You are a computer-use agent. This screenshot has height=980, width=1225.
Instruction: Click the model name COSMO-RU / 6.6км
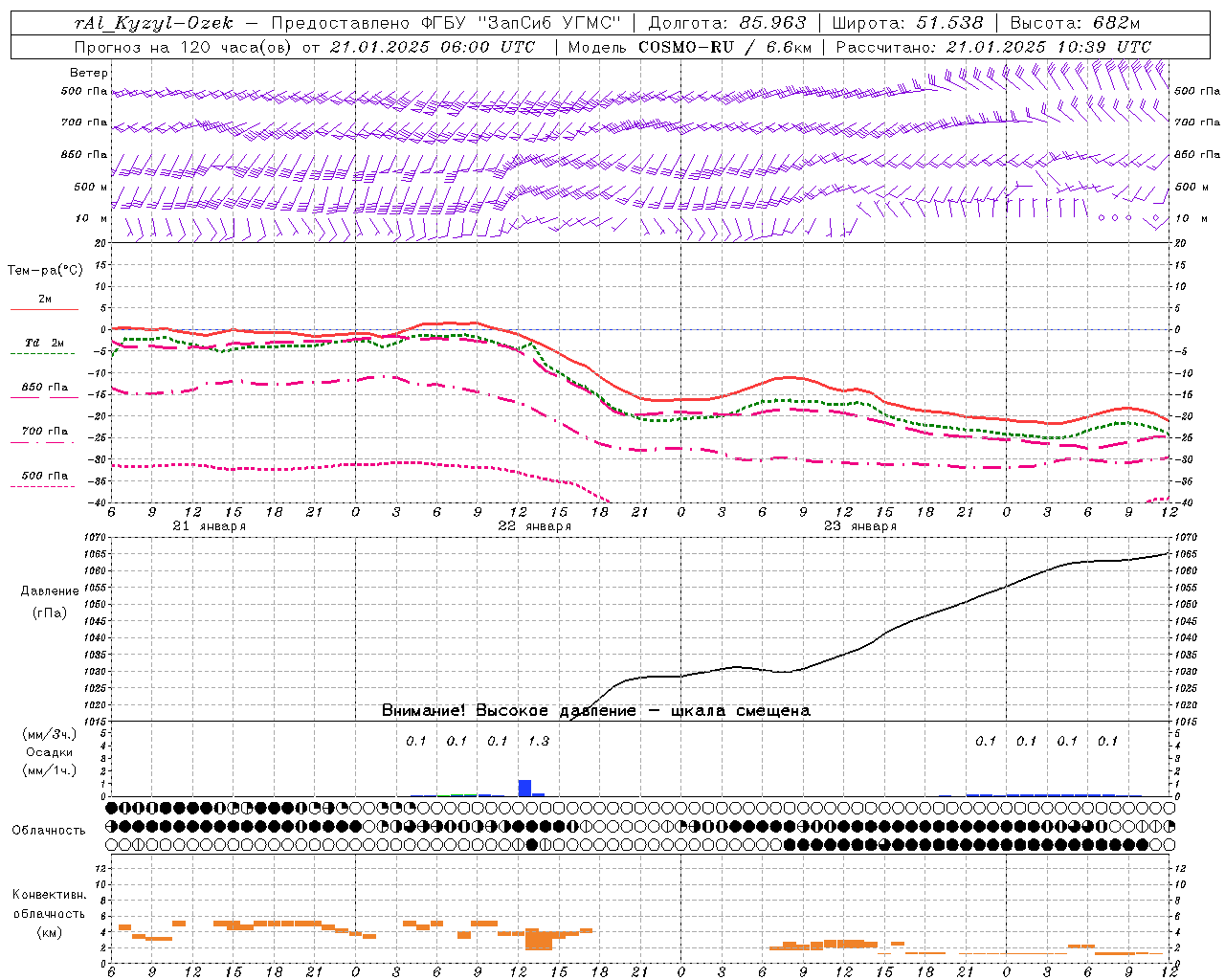pyautogui.click(x=725, y=47)
